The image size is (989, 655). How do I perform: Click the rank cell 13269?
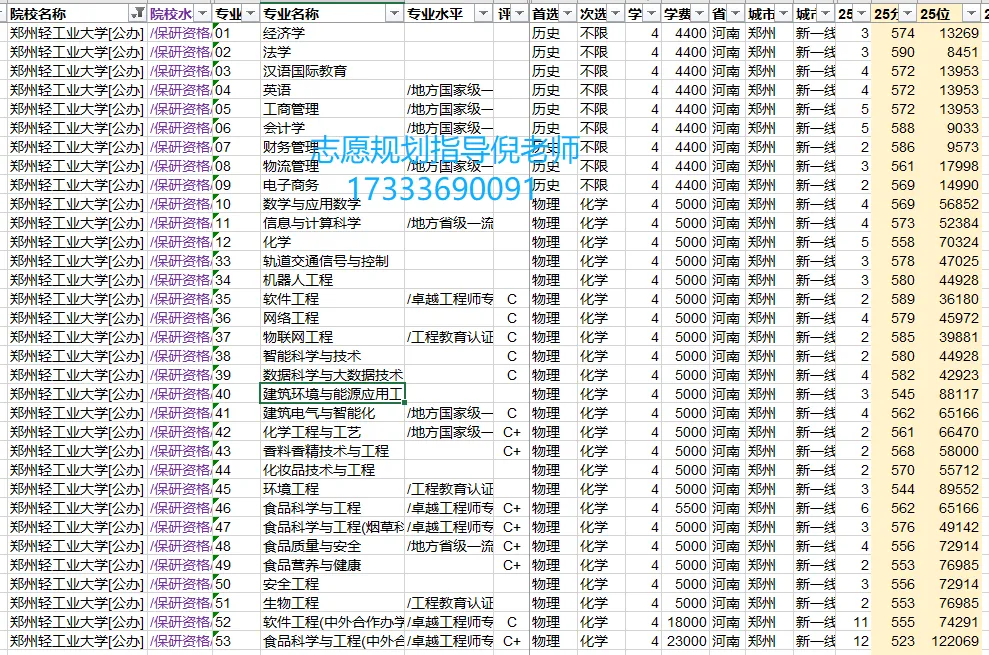[x=949, y=33]
